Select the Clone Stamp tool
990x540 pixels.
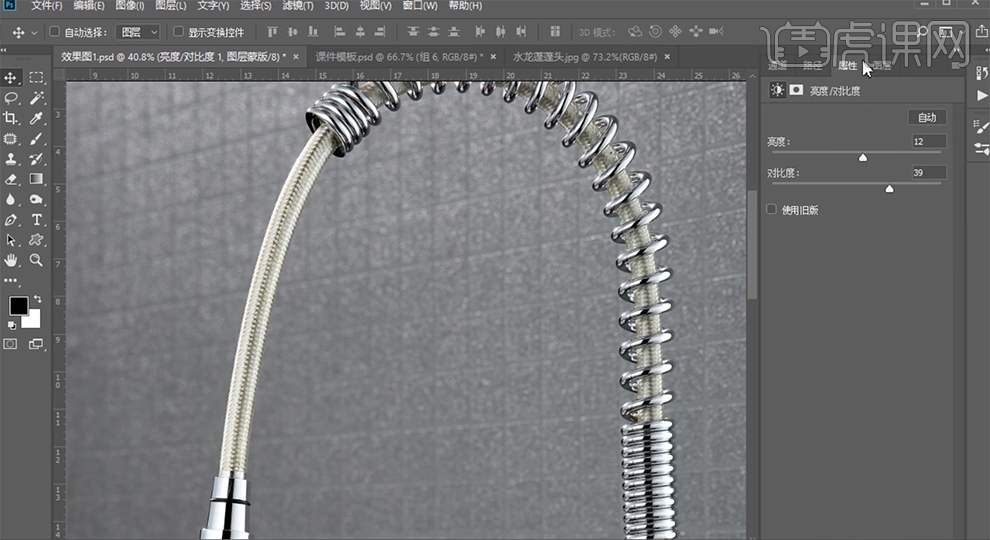(x=11, y=159)
